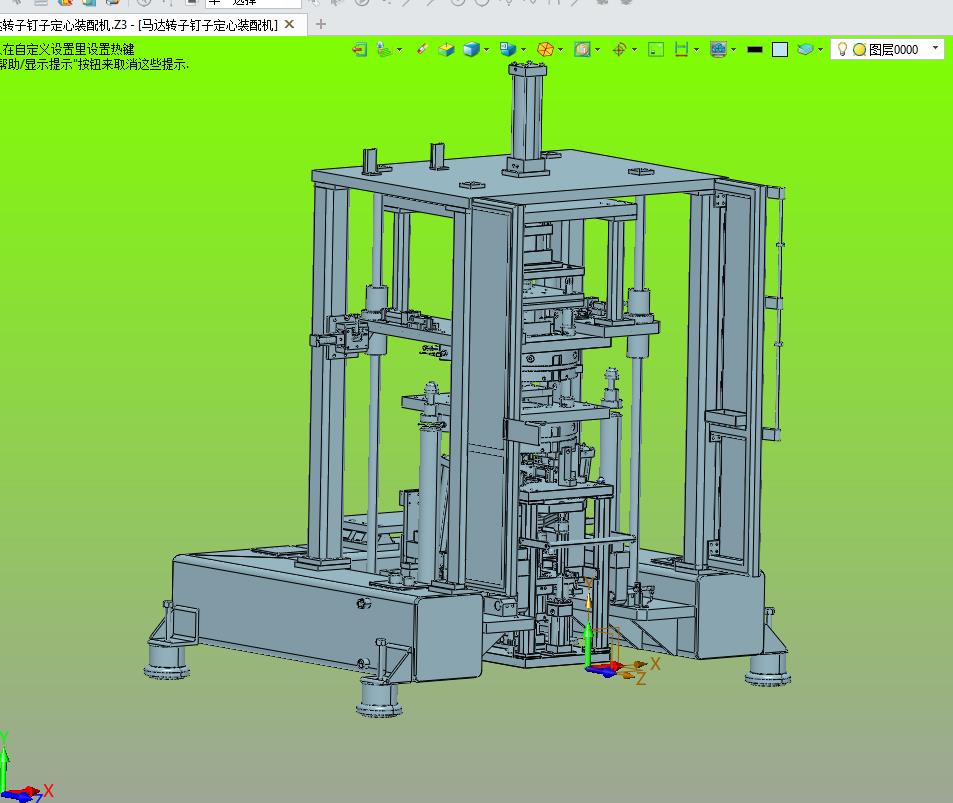The width and height of the screenshot is (953, 803).
Task: Expand the crosshair target dropdown arrow
Action: click(x=635, y=50)
